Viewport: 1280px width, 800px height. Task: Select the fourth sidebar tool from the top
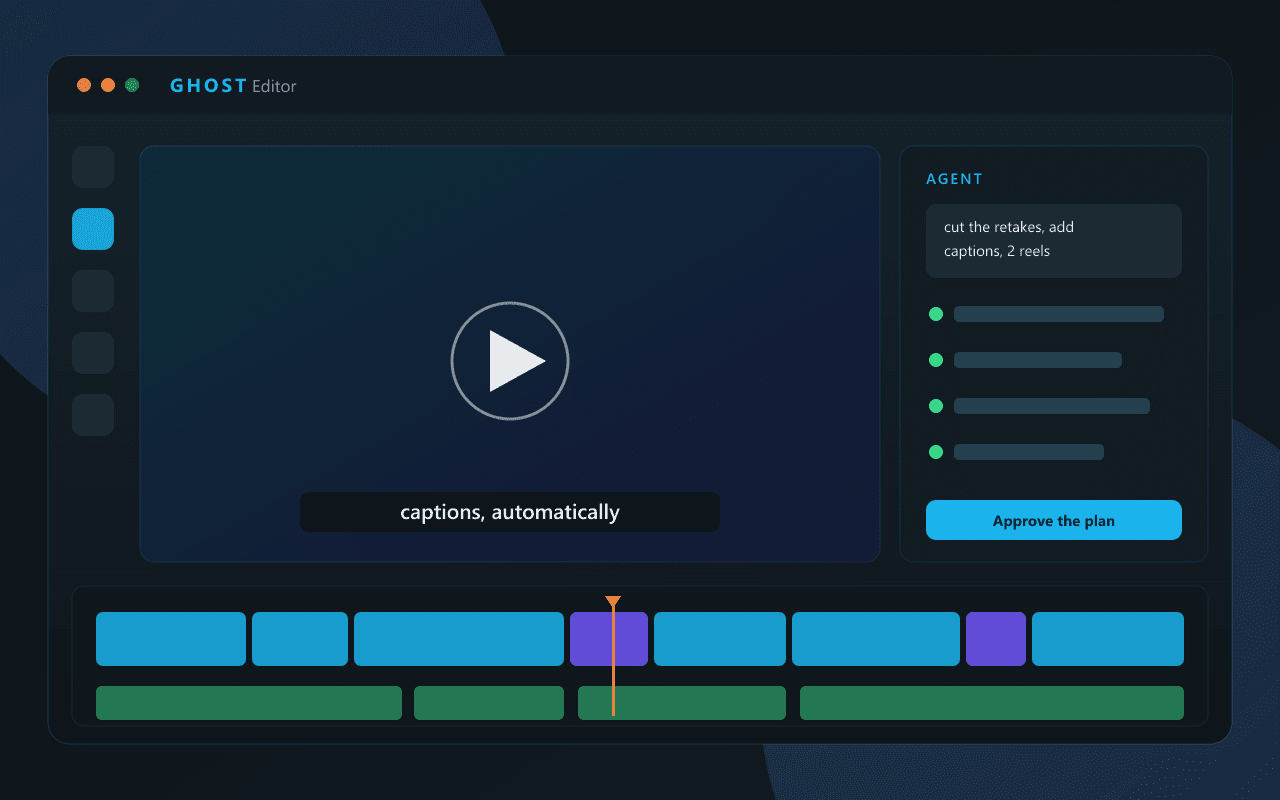[93, 353]
